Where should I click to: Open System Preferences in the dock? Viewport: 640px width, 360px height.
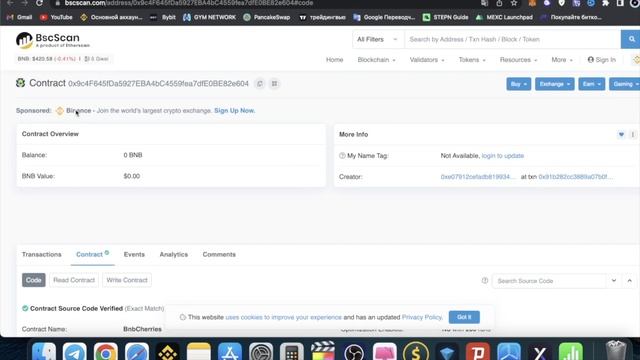tap(261, 352)
